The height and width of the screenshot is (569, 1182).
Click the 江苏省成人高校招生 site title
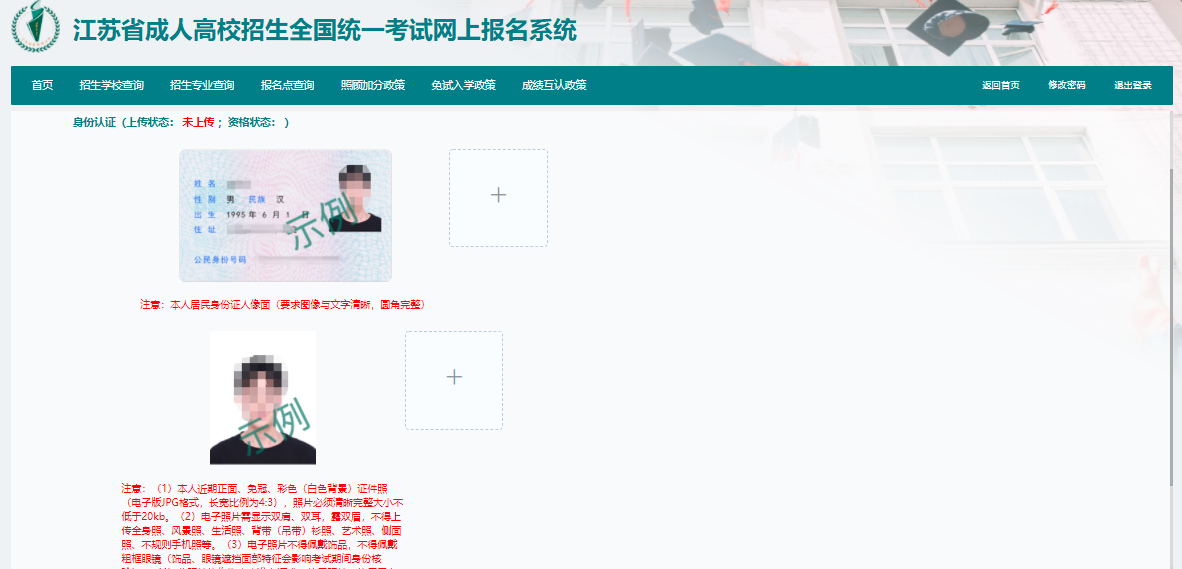pos(324,30)
